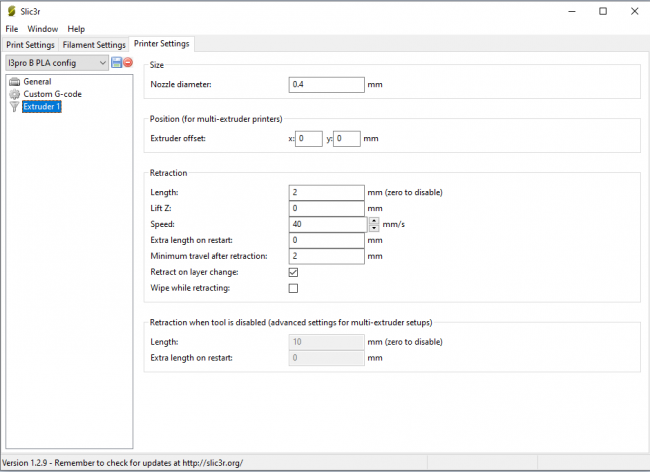Enable Wipe while retracting checkbox
The image size is (650, 472).
[293, 289]
